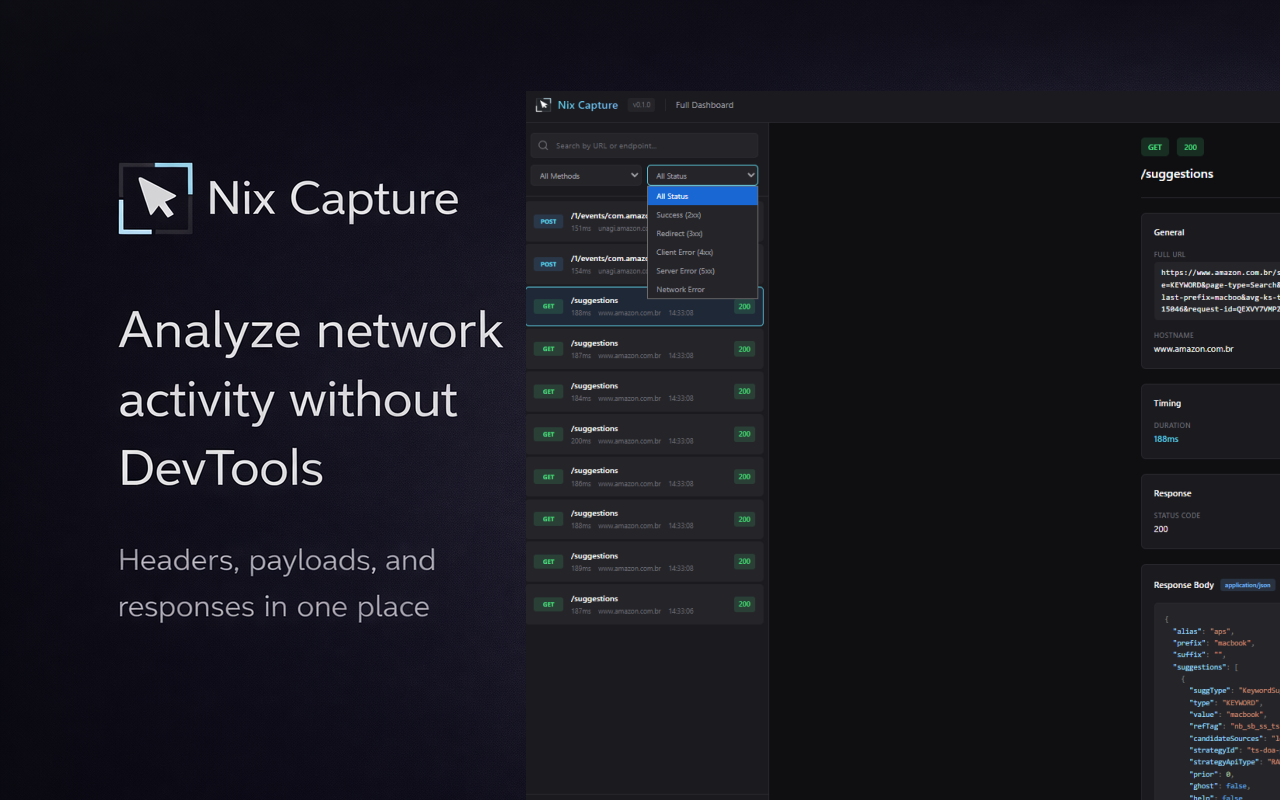Click the application/json content-type badge

[1247, 585]
